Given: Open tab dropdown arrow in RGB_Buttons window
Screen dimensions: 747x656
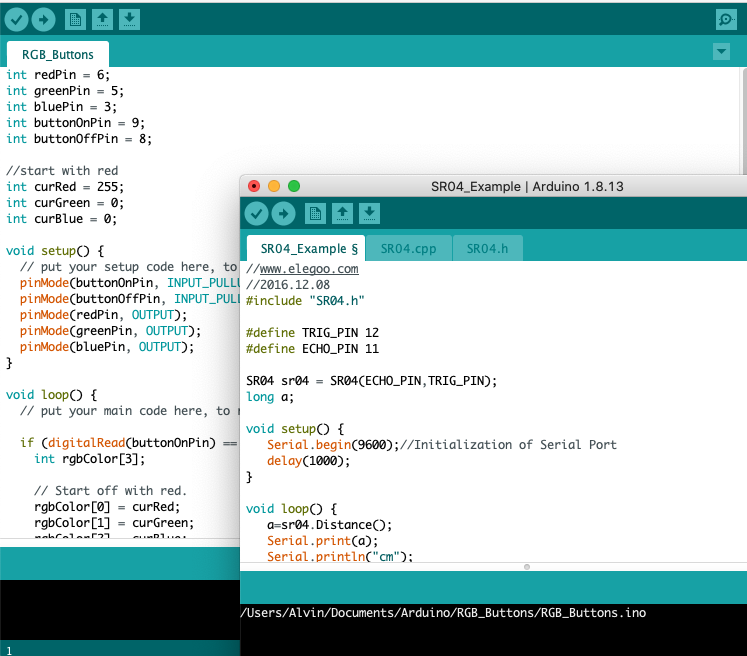Looking at the screenshot, I should coord(721,51).
